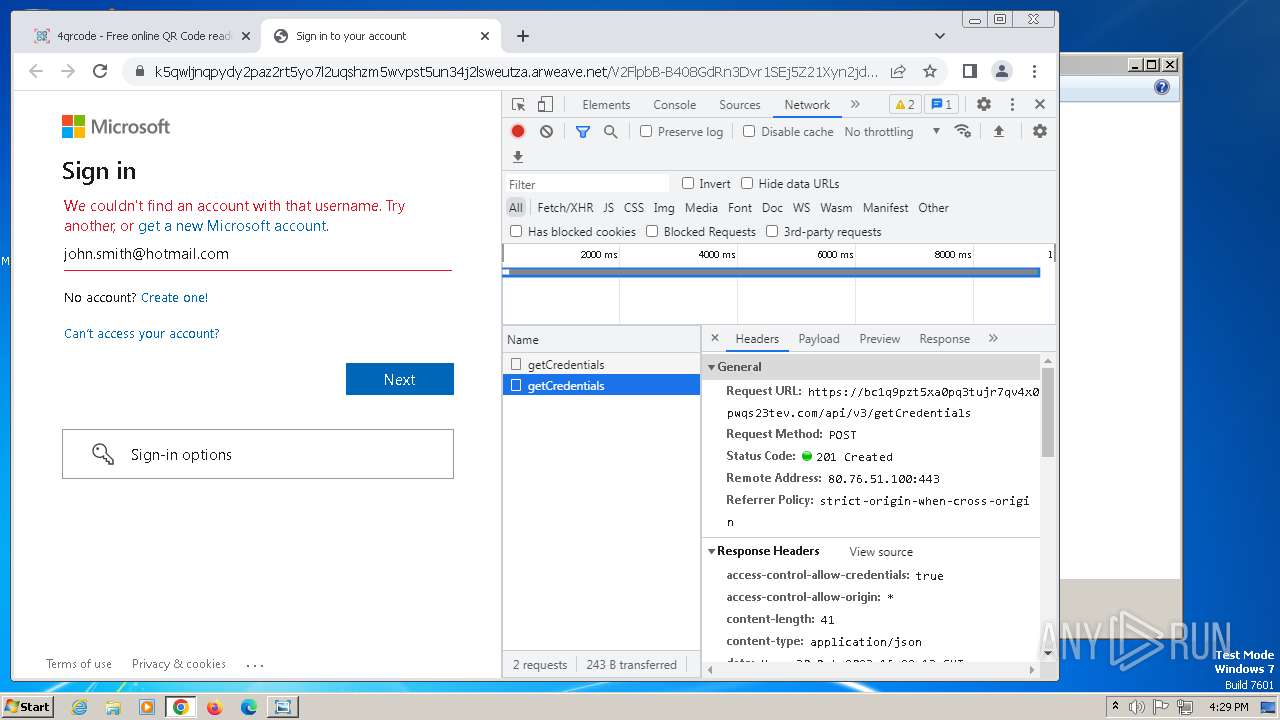The width and height of the screenshot is (1280, 720).
Task: Enable 3rd-party requests checkbox
Action: 772,231
